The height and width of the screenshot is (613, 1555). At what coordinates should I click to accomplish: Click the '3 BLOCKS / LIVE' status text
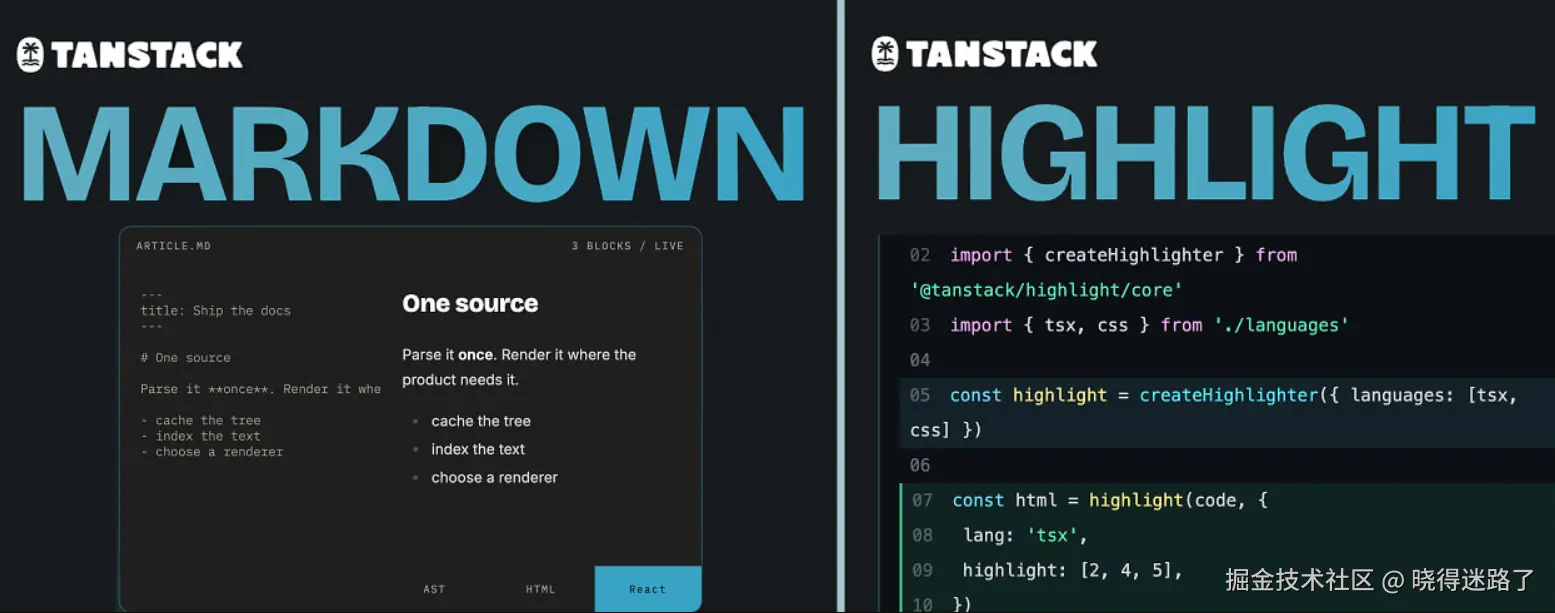(x=628, y=246)
